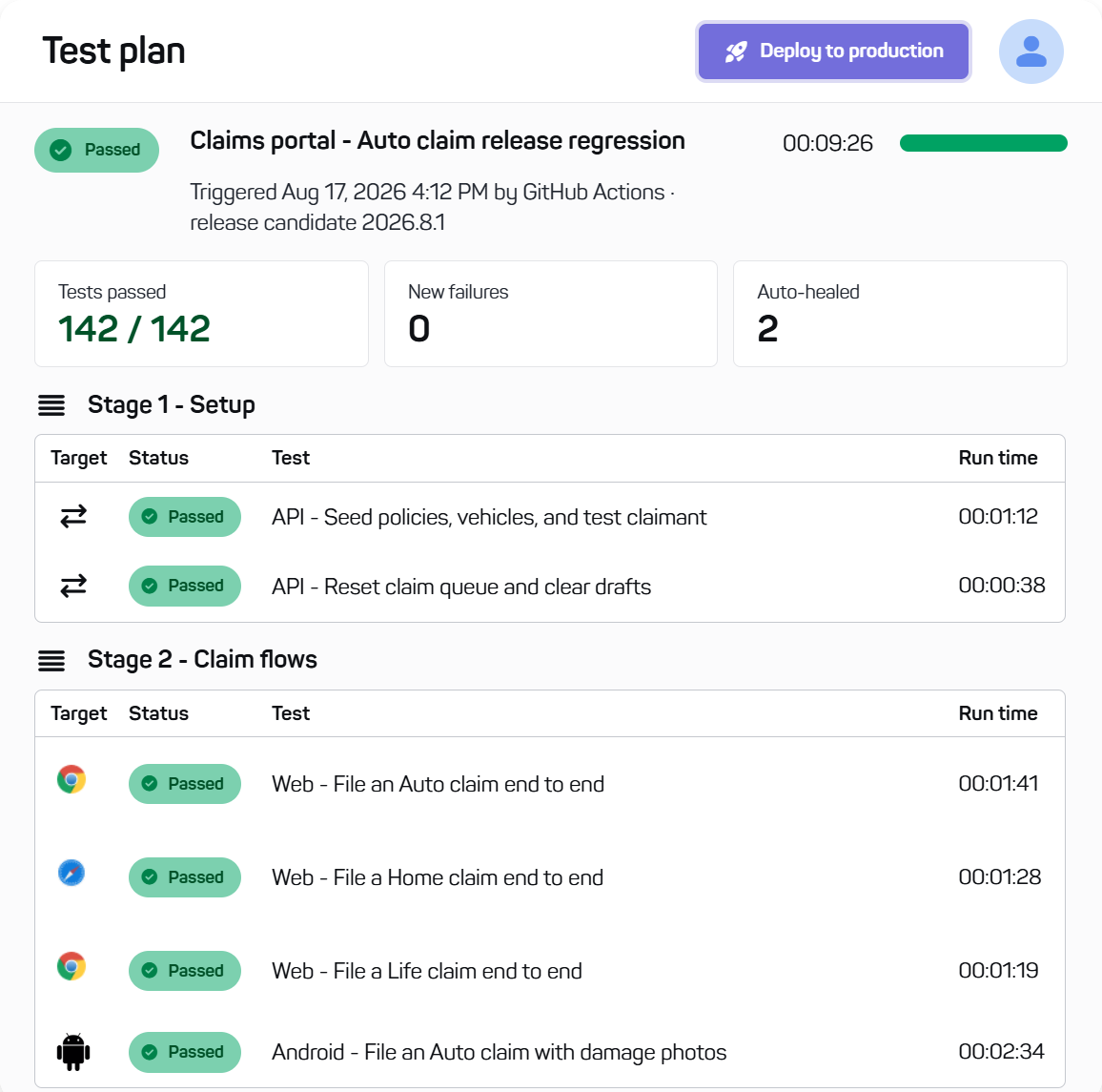Collapse the Stage 1 - Setup section header
Image resolution: width=1102 pixels, height=1092 pixels.
[x=171, y=405]
